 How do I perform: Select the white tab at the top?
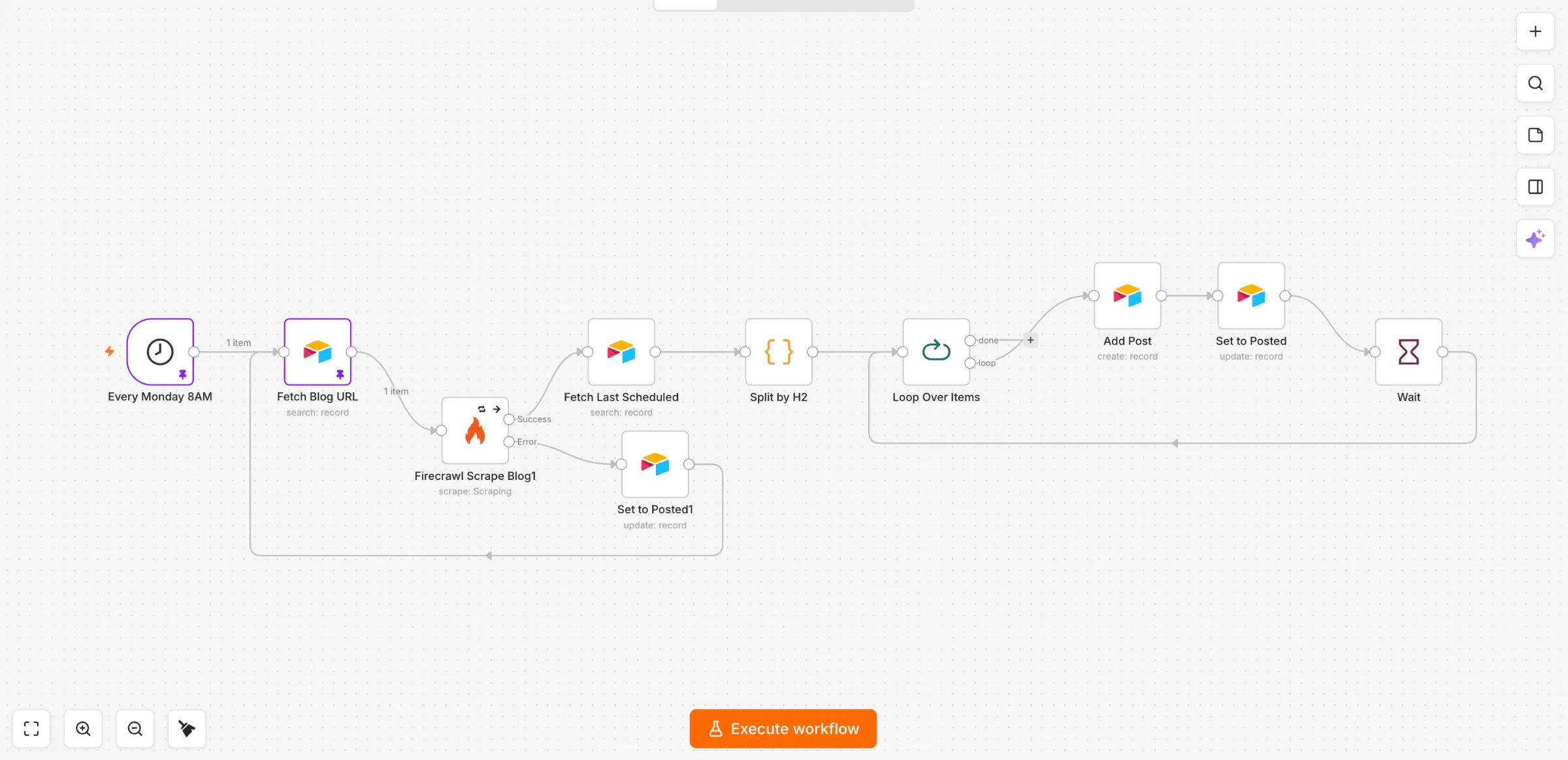pos(685,5)
